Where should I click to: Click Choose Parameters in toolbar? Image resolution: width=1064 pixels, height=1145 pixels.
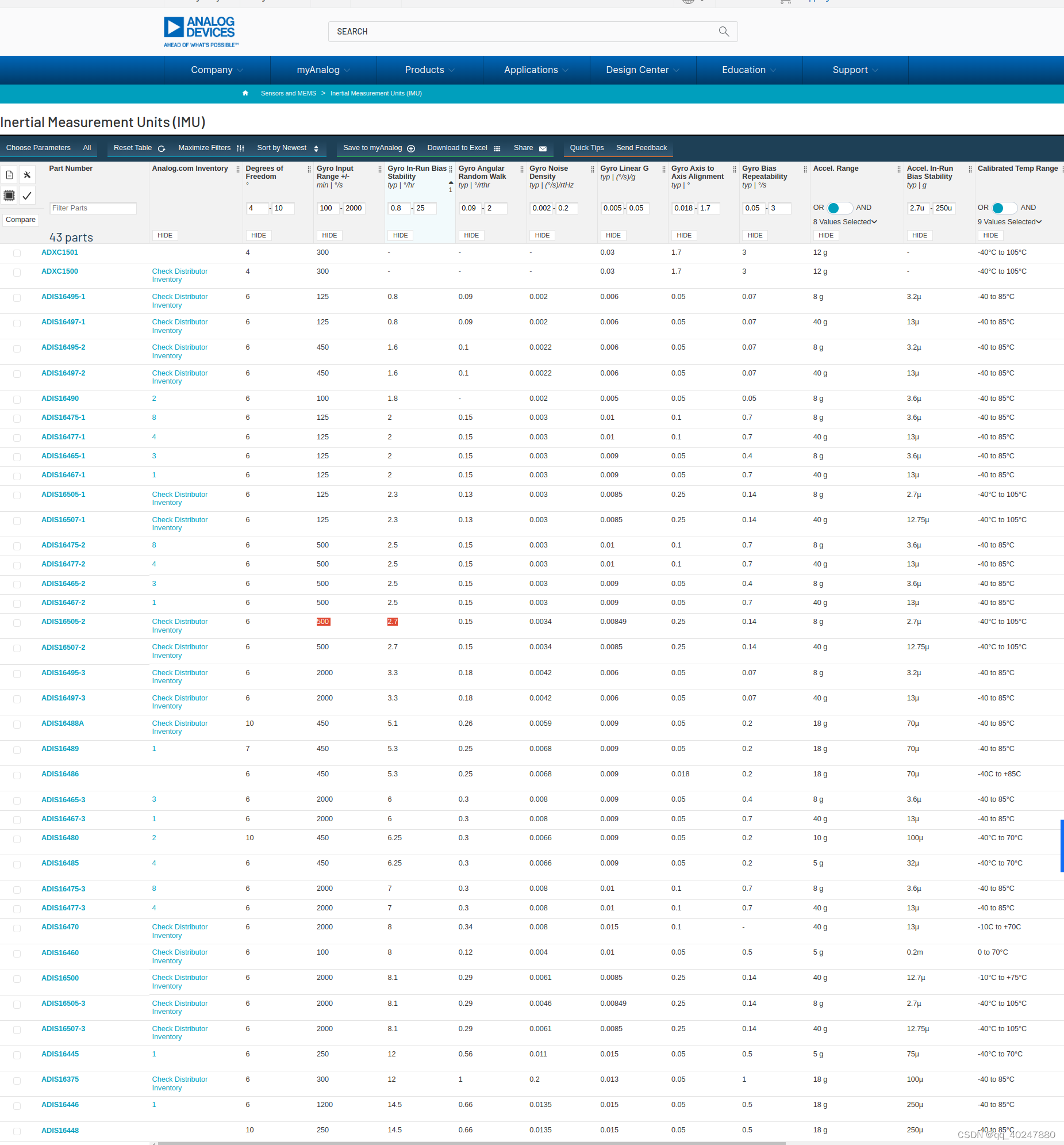pos(39,148)
